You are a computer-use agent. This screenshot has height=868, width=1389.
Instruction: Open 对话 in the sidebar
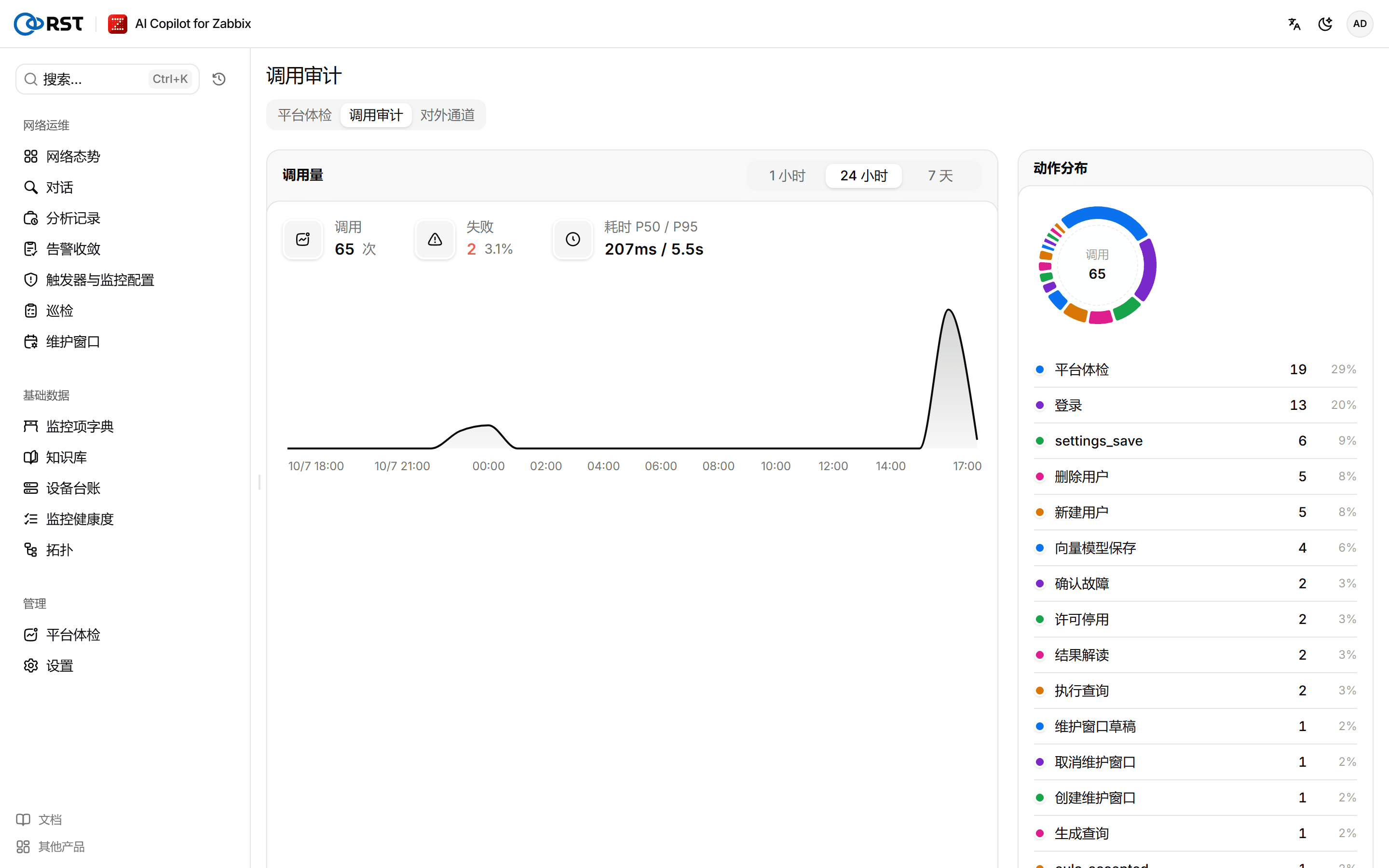click(x=59, y=187)
